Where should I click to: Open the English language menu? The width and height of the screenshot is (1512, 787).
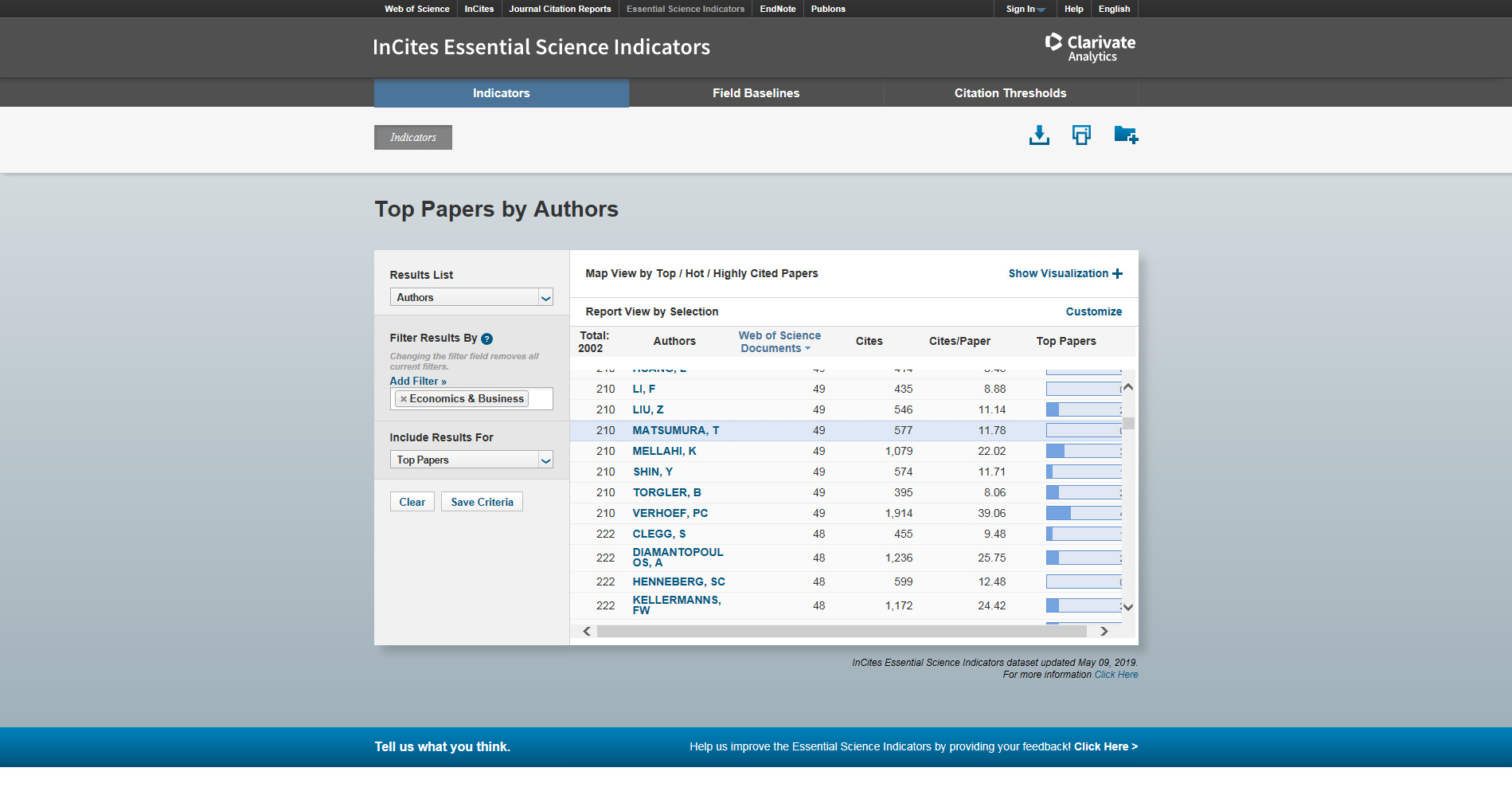click(1114, 9)
